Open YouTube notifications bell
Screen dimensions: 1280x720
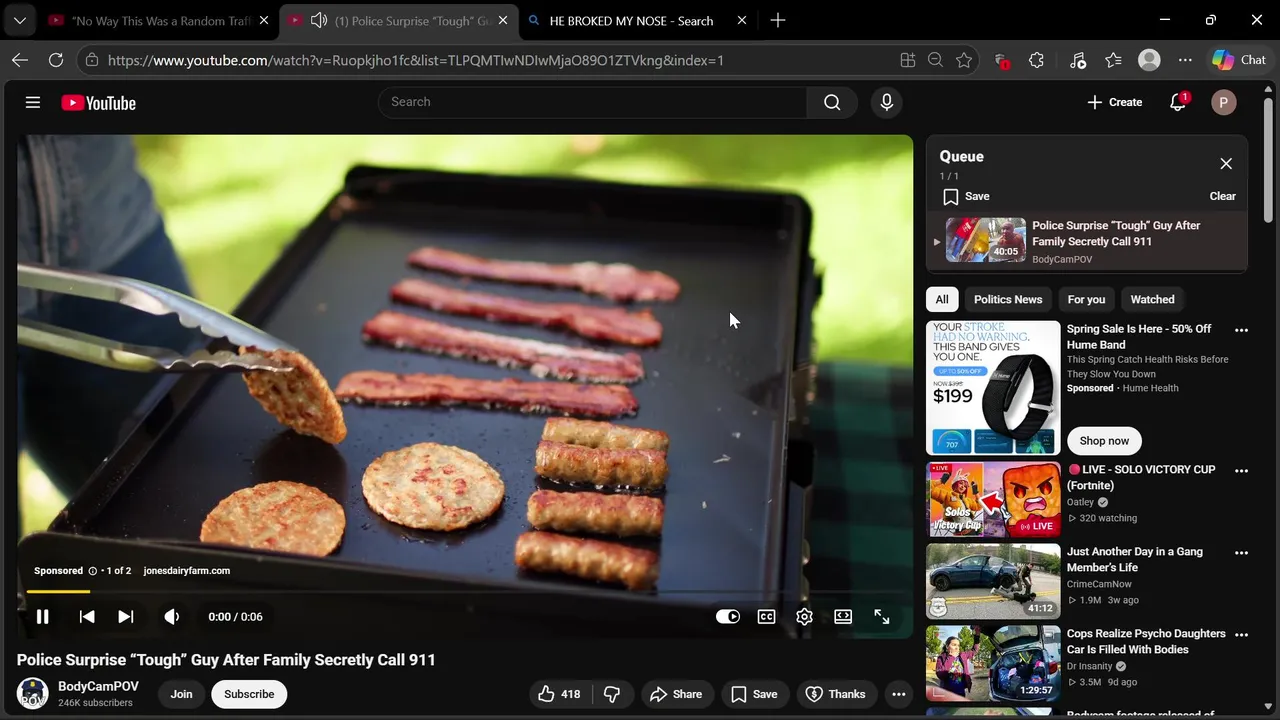pos(1178,102)
